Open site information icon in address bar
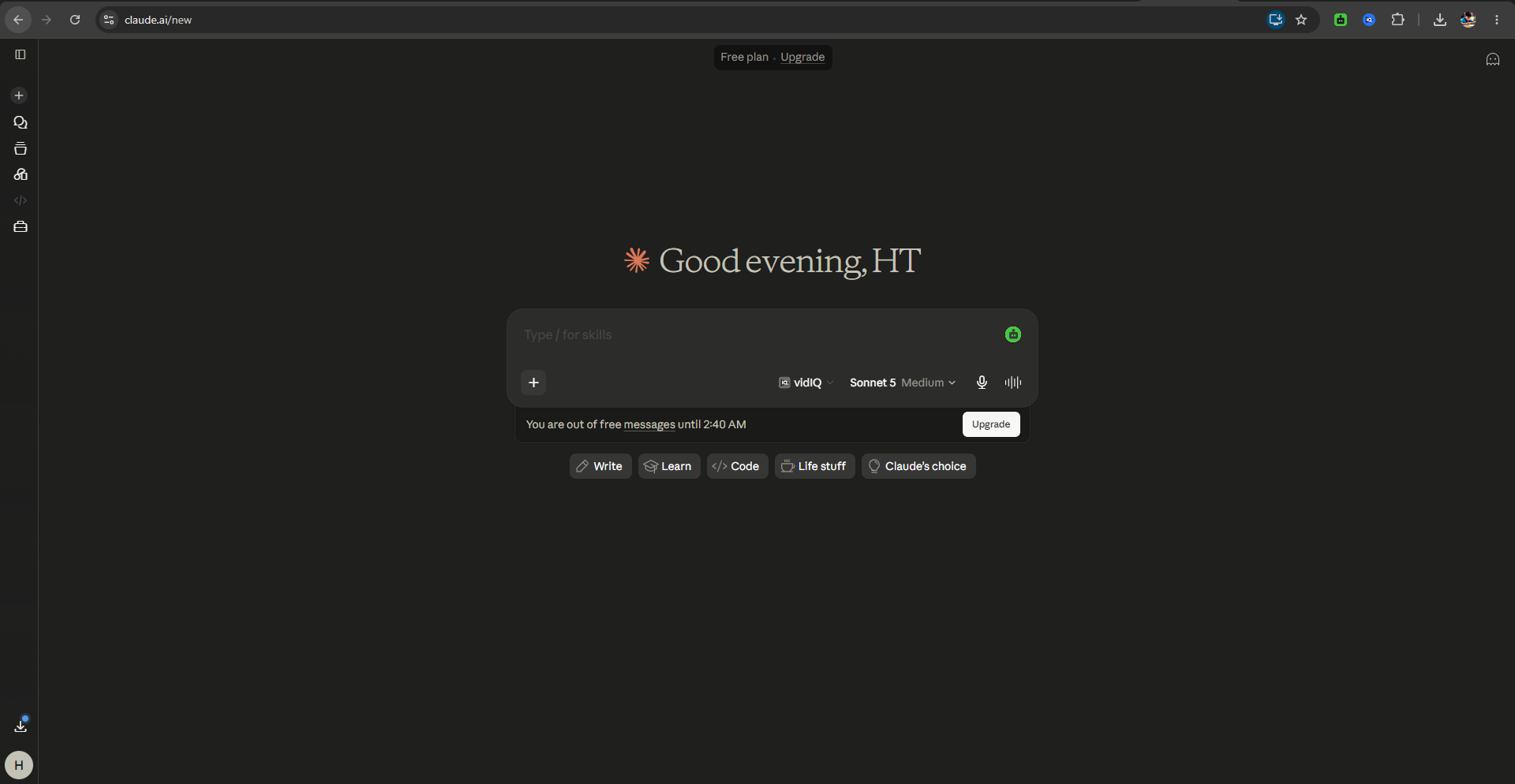Screen dimensions: 1515x784 click(109, 20)
